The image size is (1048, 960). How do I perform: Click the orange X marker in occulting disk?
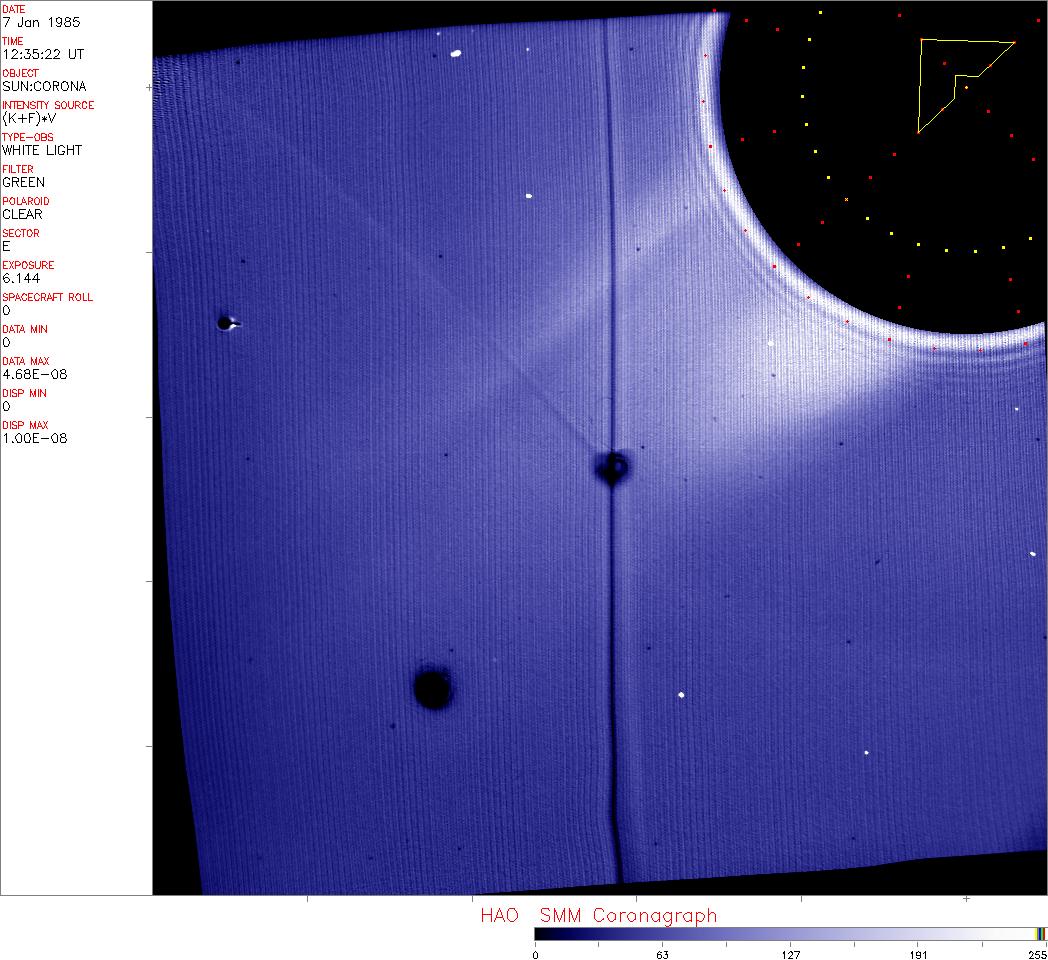pyautogui.click(x=846, y=200)
